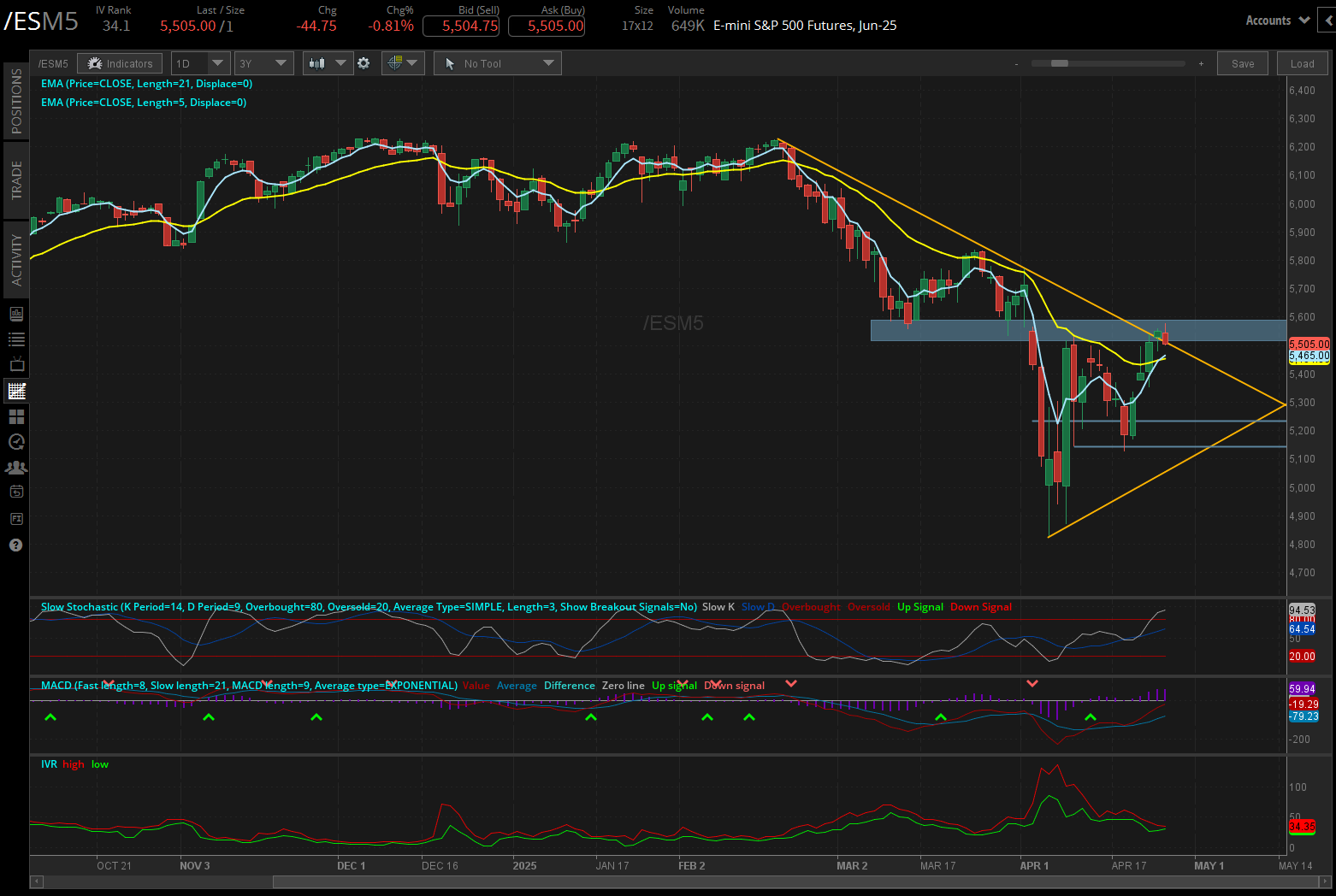The height and width of the screenshot is (896, 1336).
Task: Expand the 3Y time range dropdown
Action: coord(263,62)
